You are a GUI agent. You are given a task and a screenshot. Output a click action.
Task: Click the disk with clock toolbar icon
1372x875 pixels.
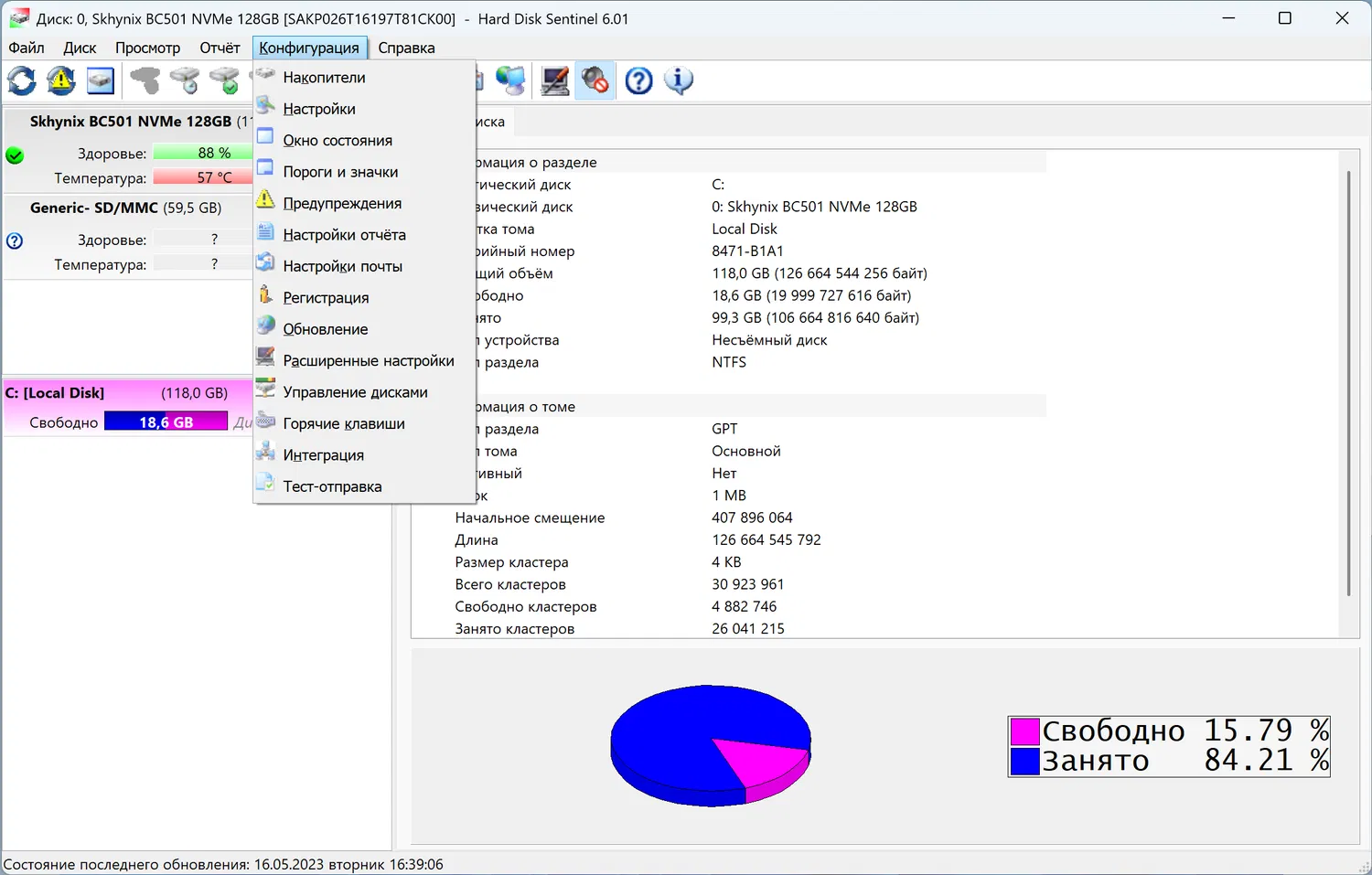click(x=185, y=80)
